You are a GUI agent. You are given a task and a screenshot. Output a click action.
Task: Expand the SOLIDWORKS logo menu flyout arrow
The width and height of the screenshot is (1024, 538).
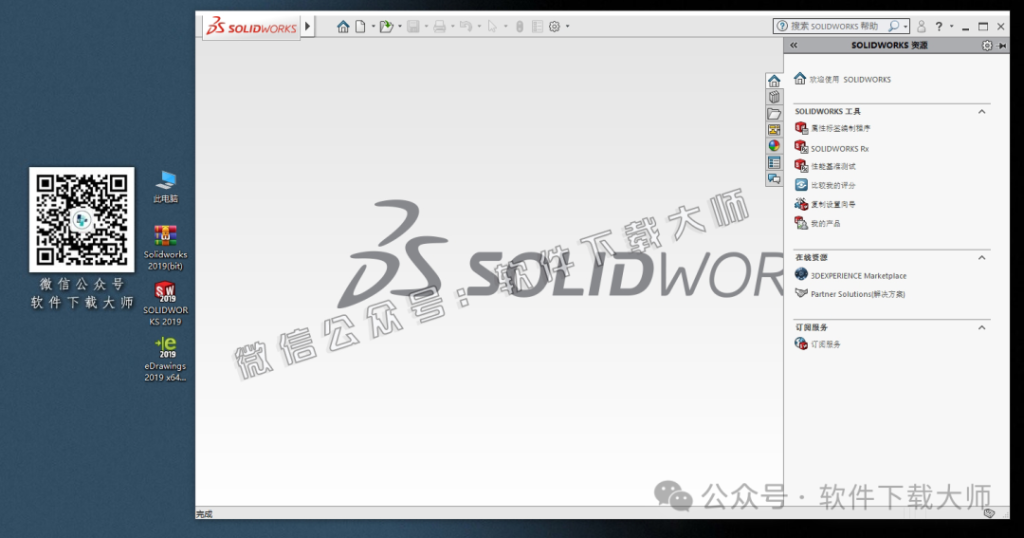click(x=308, y=27)
